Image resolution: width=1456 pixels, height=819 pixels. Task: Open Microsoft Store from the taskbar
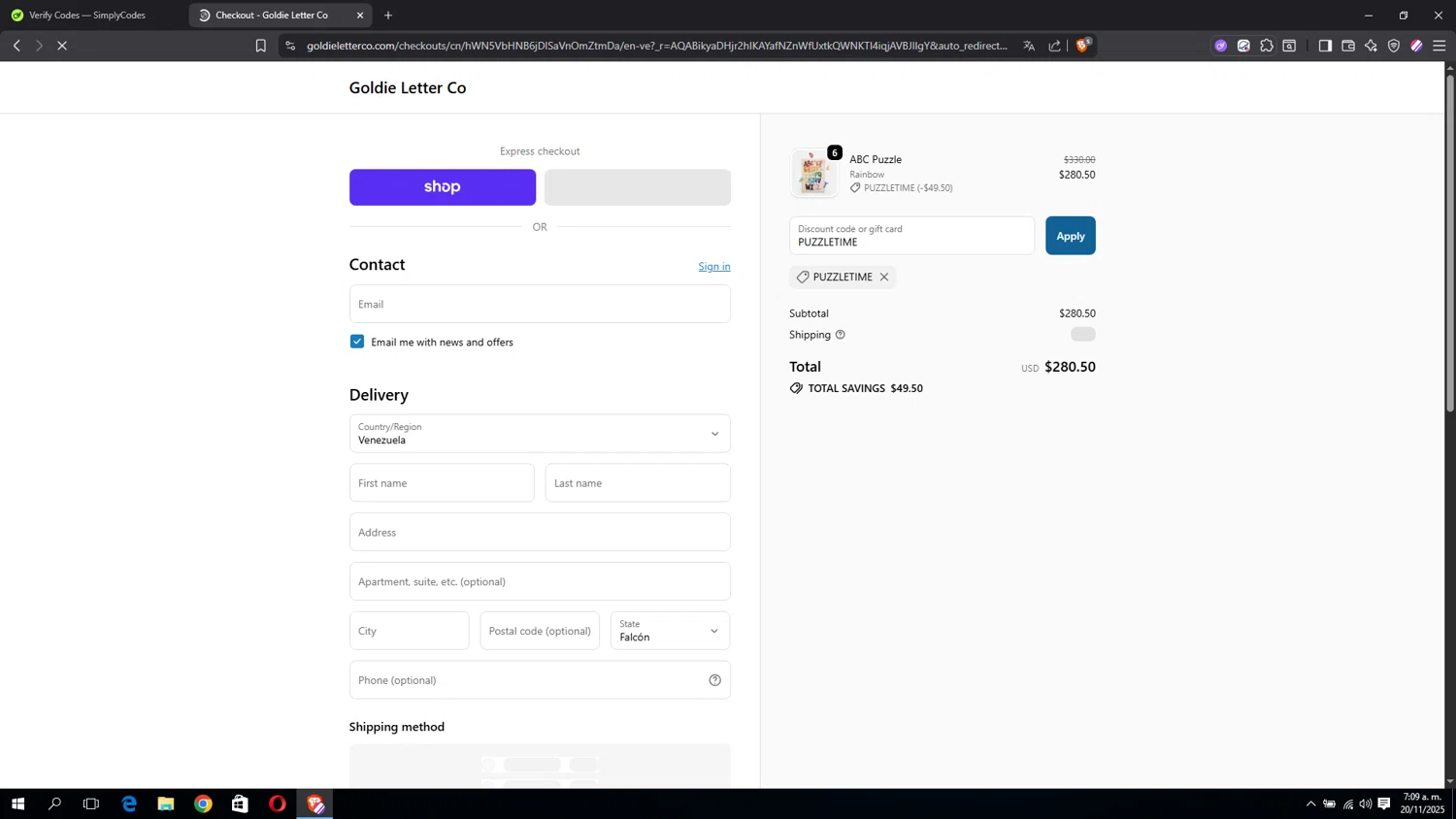(240, 803)
